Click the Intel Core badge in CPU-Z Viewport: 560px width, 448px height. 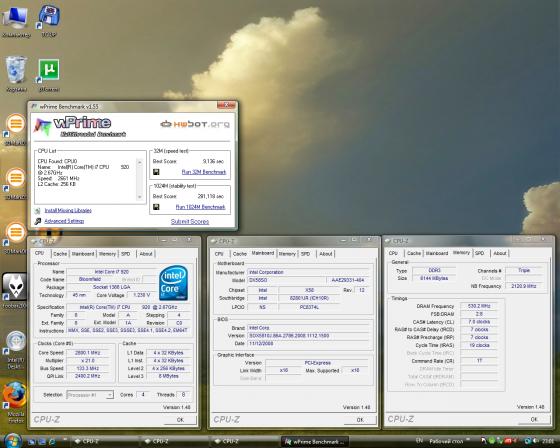174,283
